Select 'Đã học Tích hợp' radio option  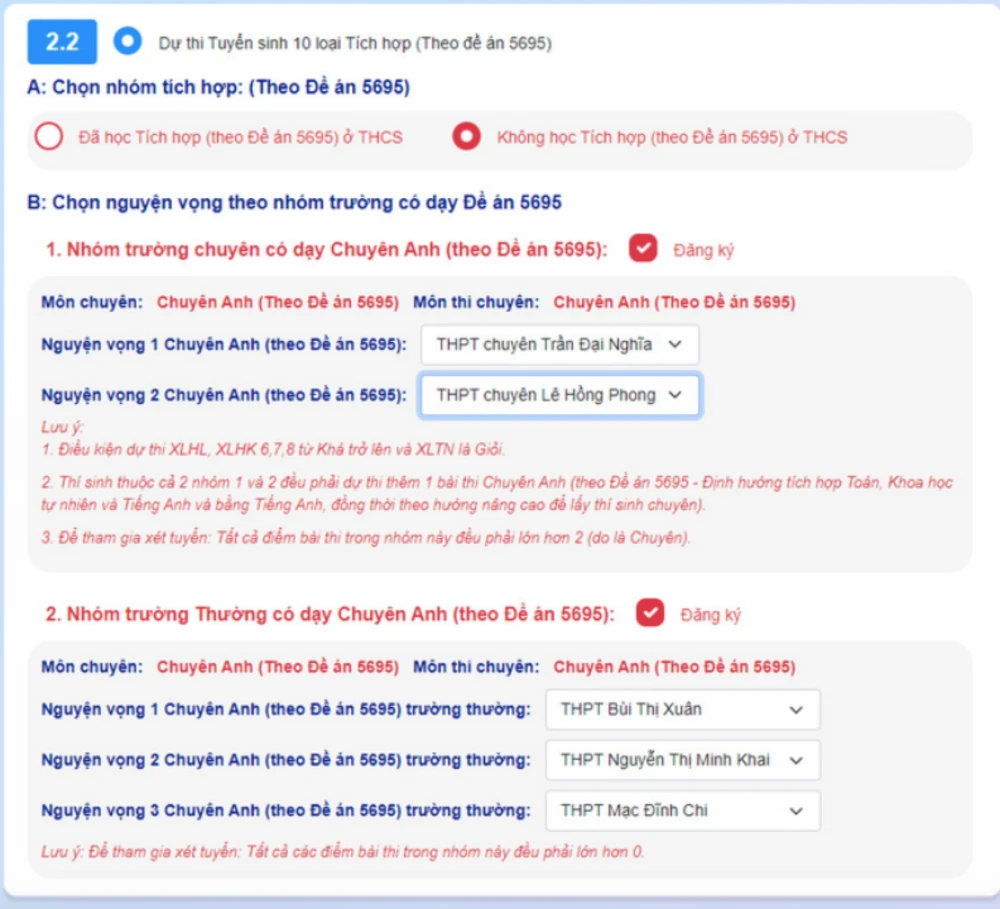48,137
